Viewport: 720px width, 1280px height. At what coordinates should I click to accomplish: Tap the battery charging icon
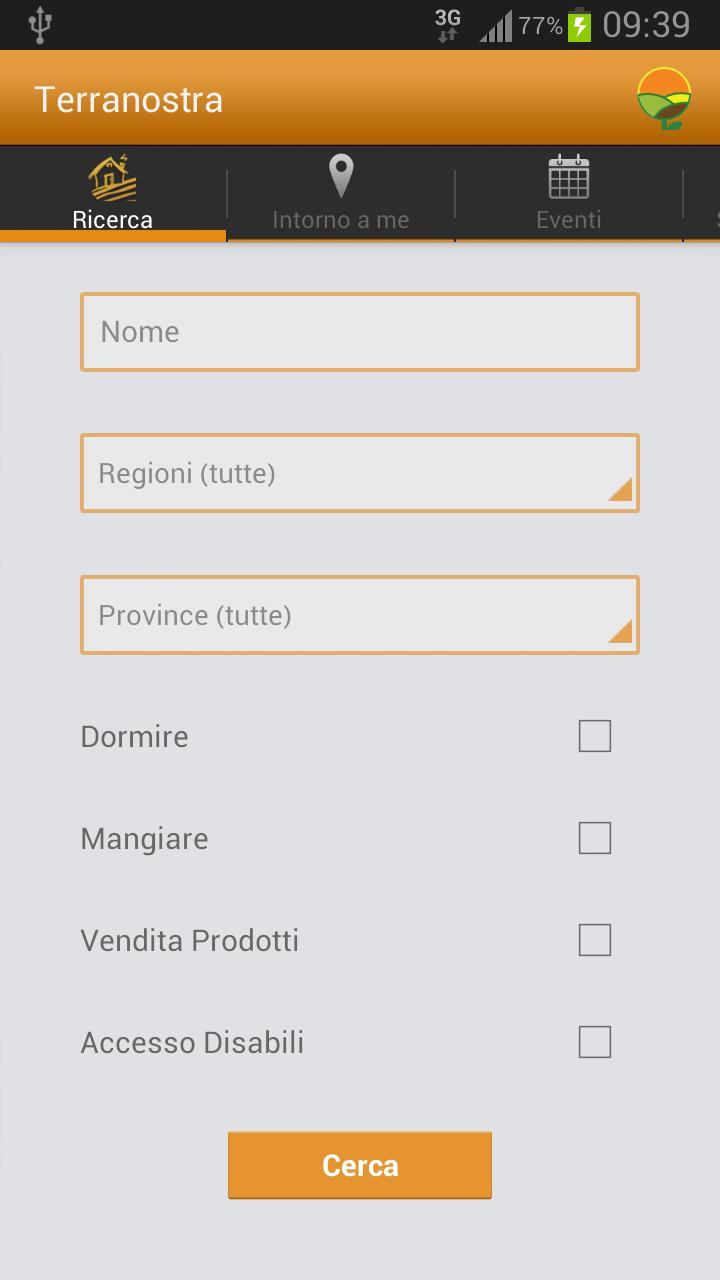point(580,25)
